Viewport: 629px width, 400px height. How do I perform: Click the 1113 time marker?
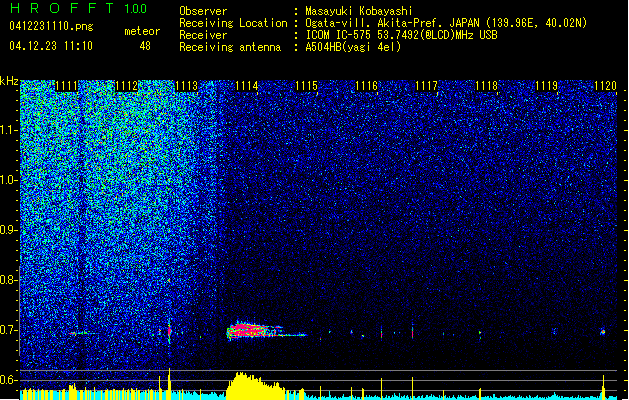click(x=187, y=86)
